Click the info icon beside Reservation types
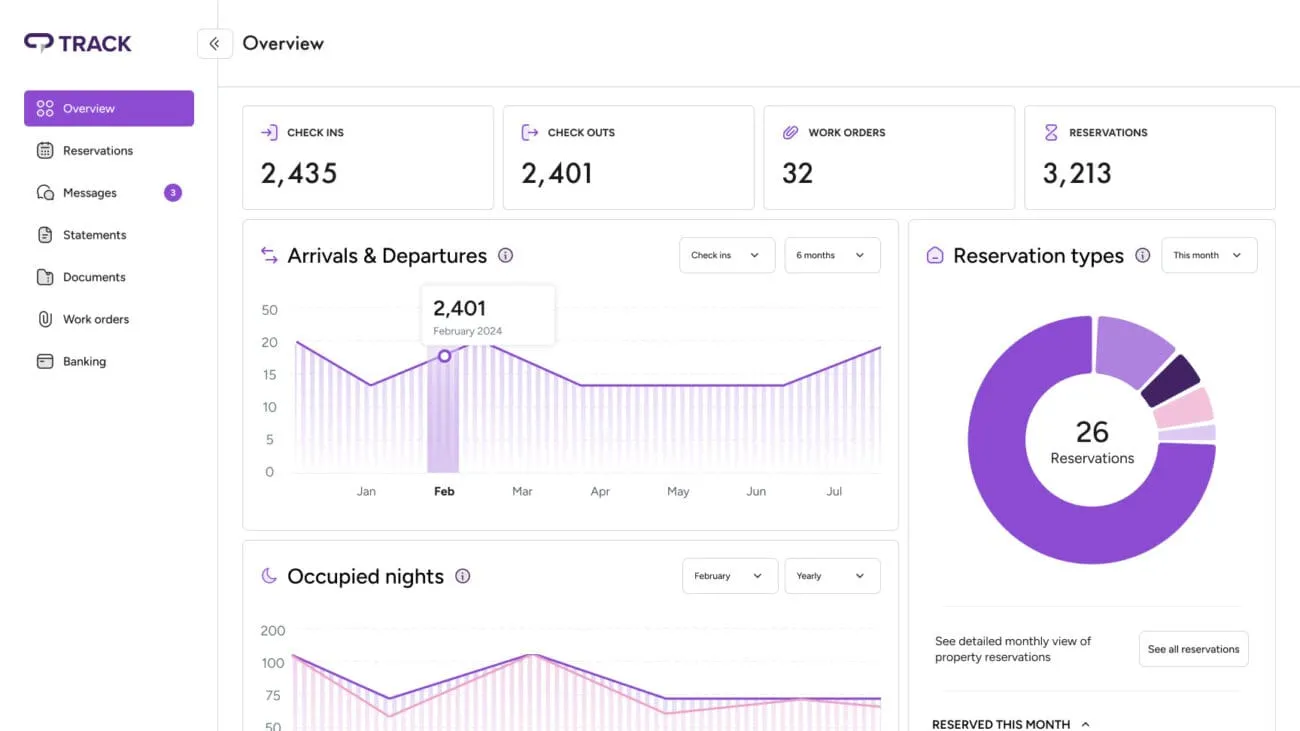This screenshot has height=731, width=1300. point(1142,256)
